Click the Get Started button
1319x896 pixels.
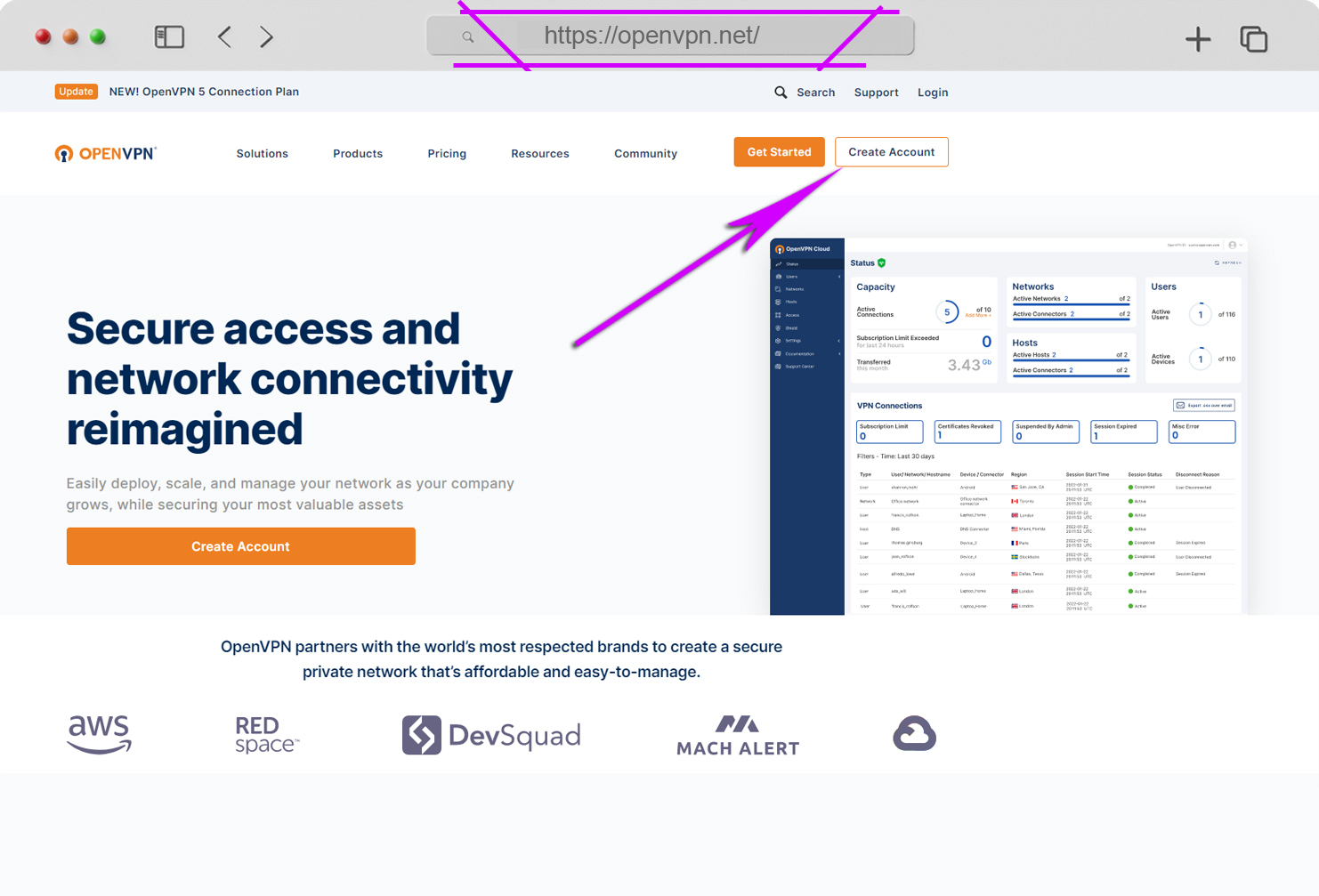[780, 152]
